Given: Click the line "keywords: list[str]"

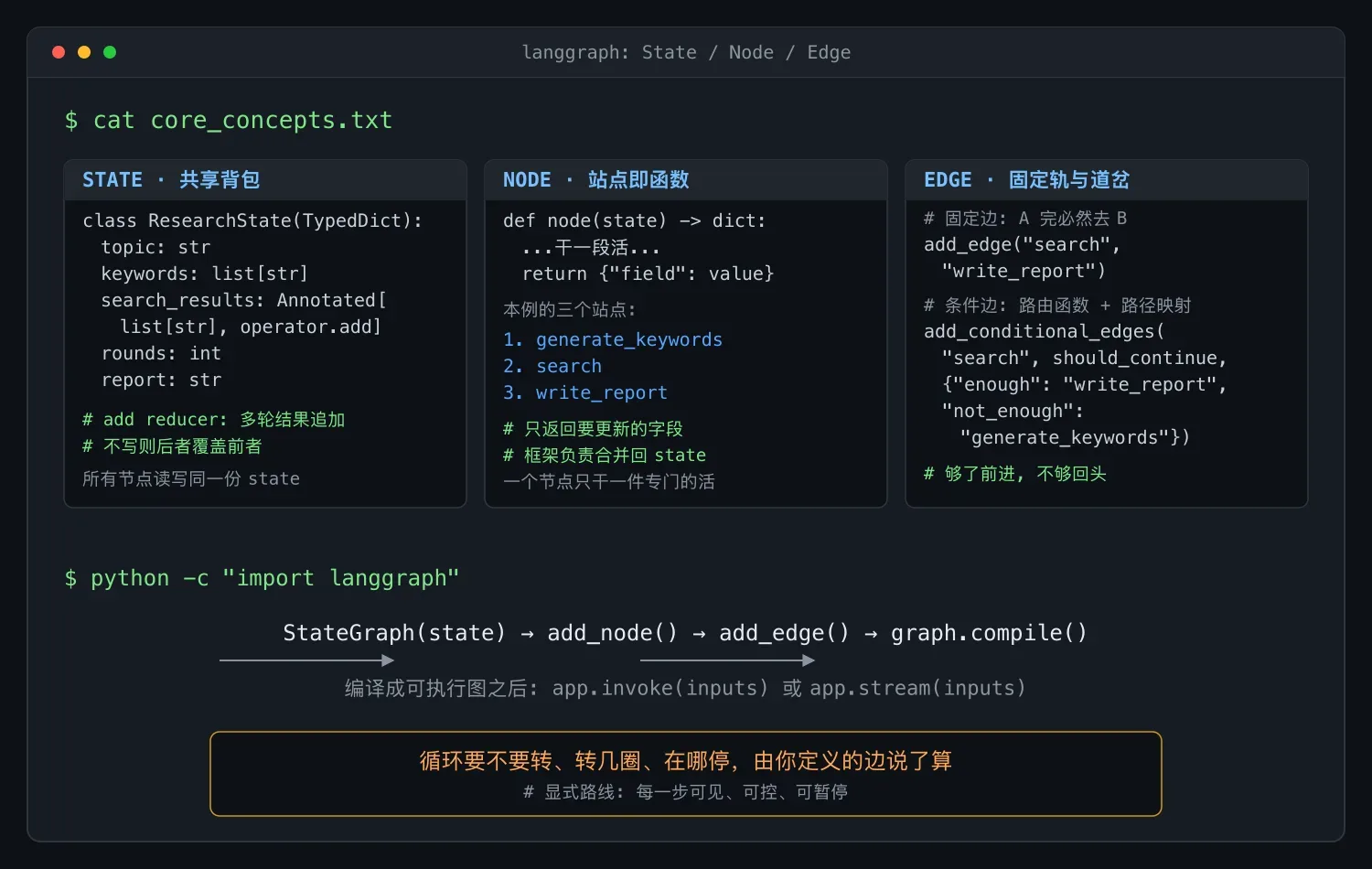Looking at the screenshot, I should pos(204,274).
